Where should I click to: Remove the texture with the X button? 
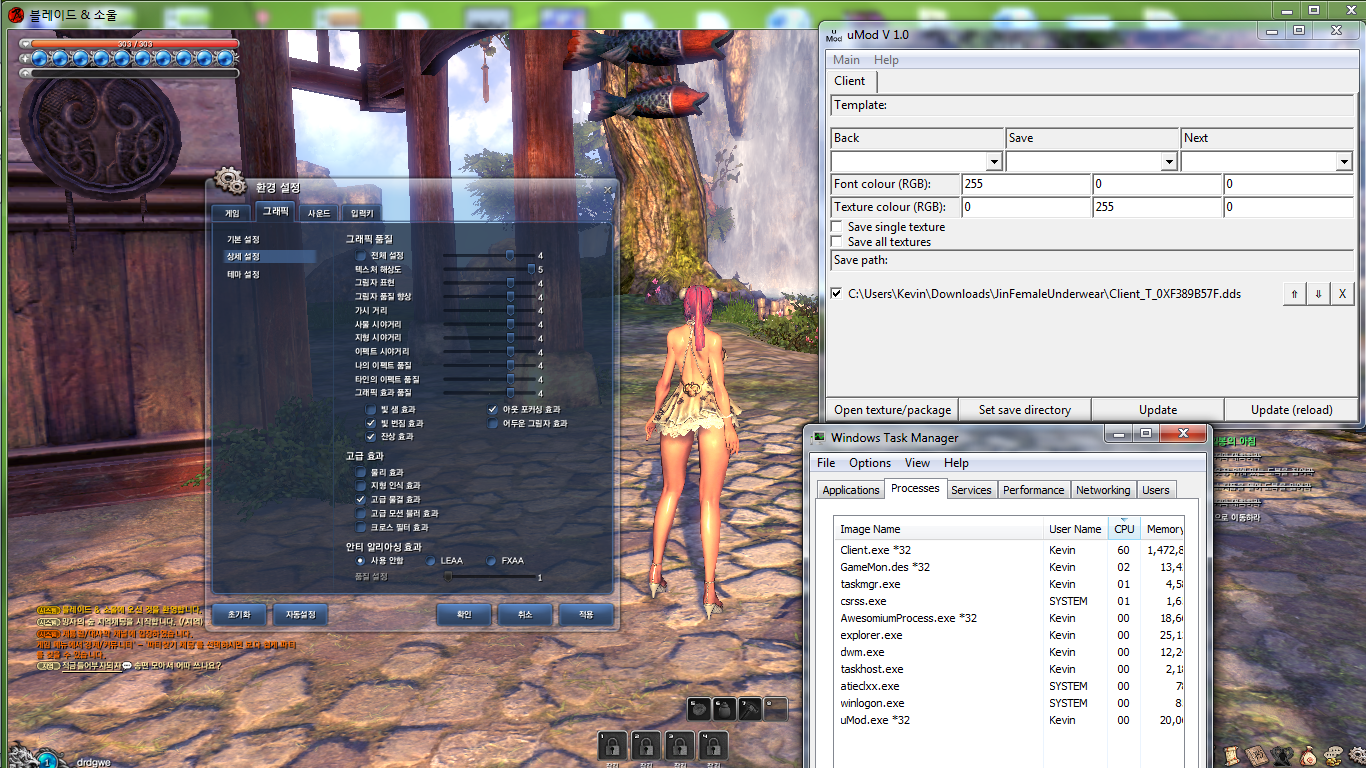(1342, 294)
